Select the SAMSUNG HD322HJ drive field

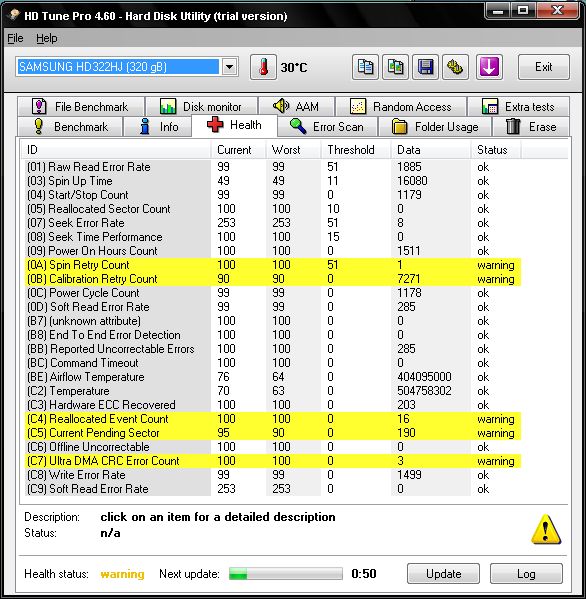[118, 67]
